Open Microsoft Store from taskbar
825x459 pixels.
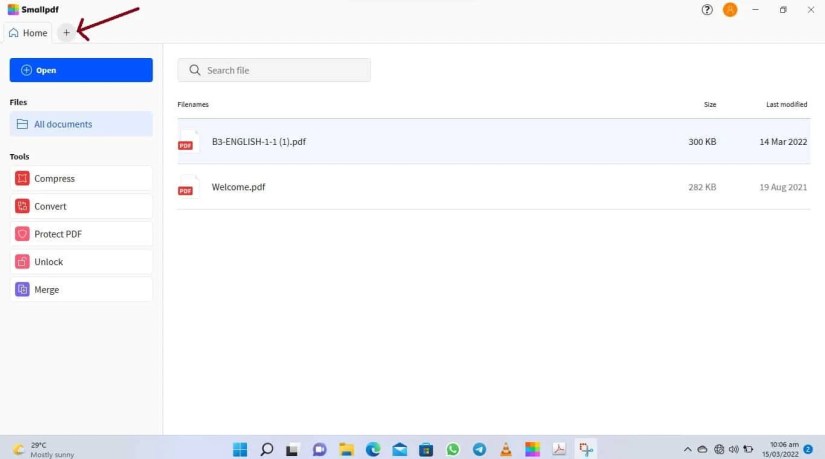coord(426,449)
